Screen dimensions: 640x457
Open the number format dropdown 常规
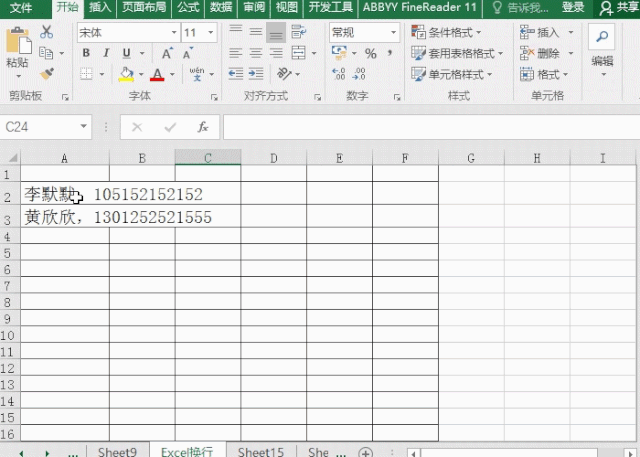point(393,33)
